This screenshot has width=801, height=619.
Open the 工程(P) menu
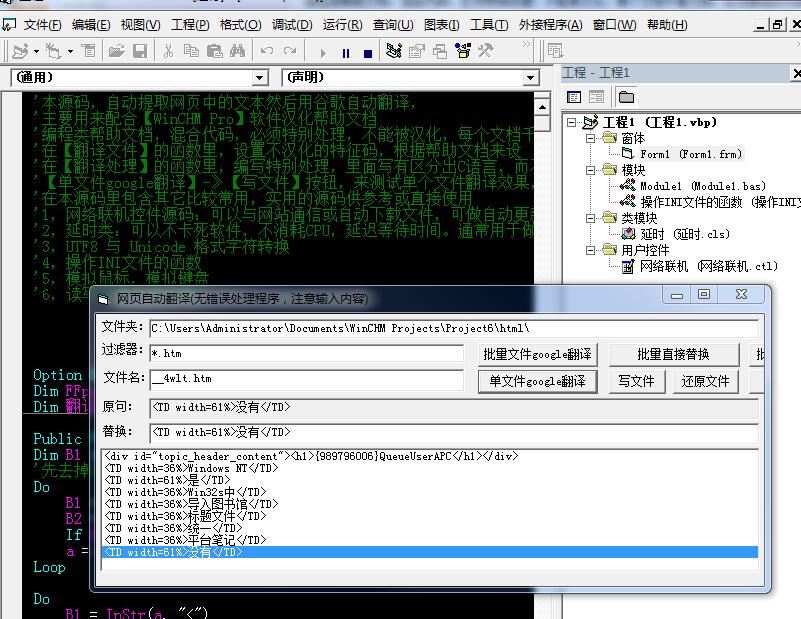189,25
